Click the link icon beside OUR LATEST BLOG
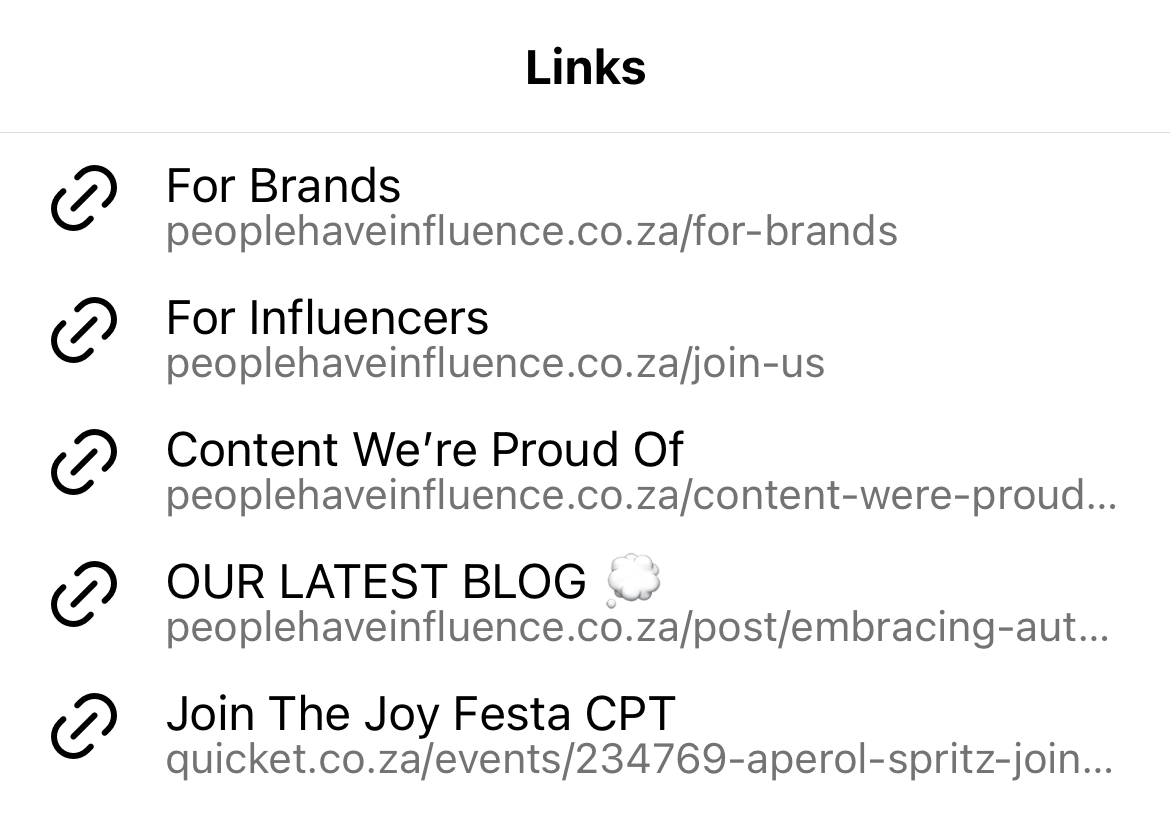1170x816 pixels. coord(83,594)
